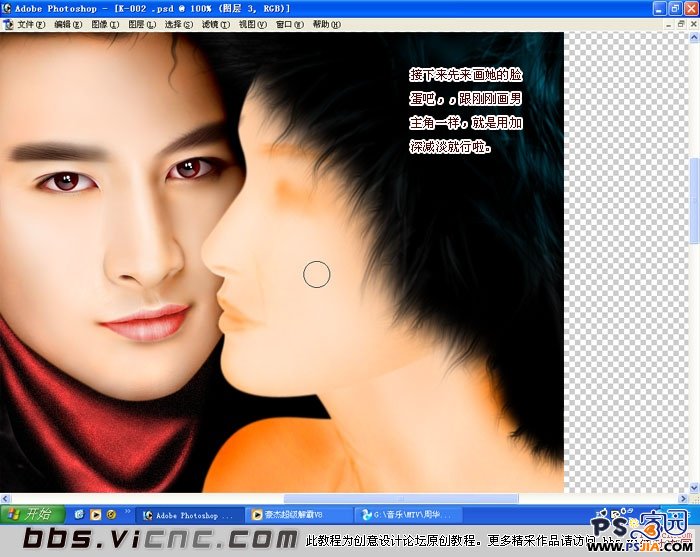The height and width of the screenshot is (557, 700).
Task: Click the document icon beside 文件 menu
Action: pos(8,25)
